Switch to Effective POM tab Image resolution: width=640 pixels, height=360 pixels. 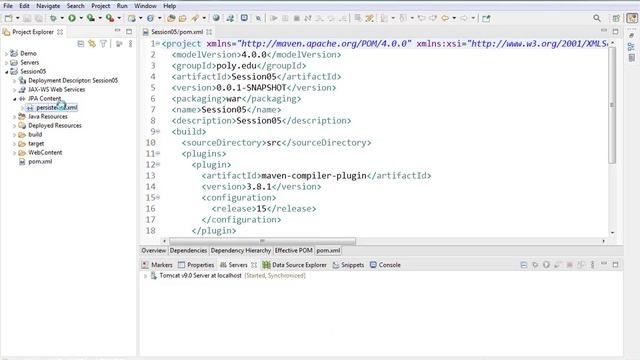point(293,250)
